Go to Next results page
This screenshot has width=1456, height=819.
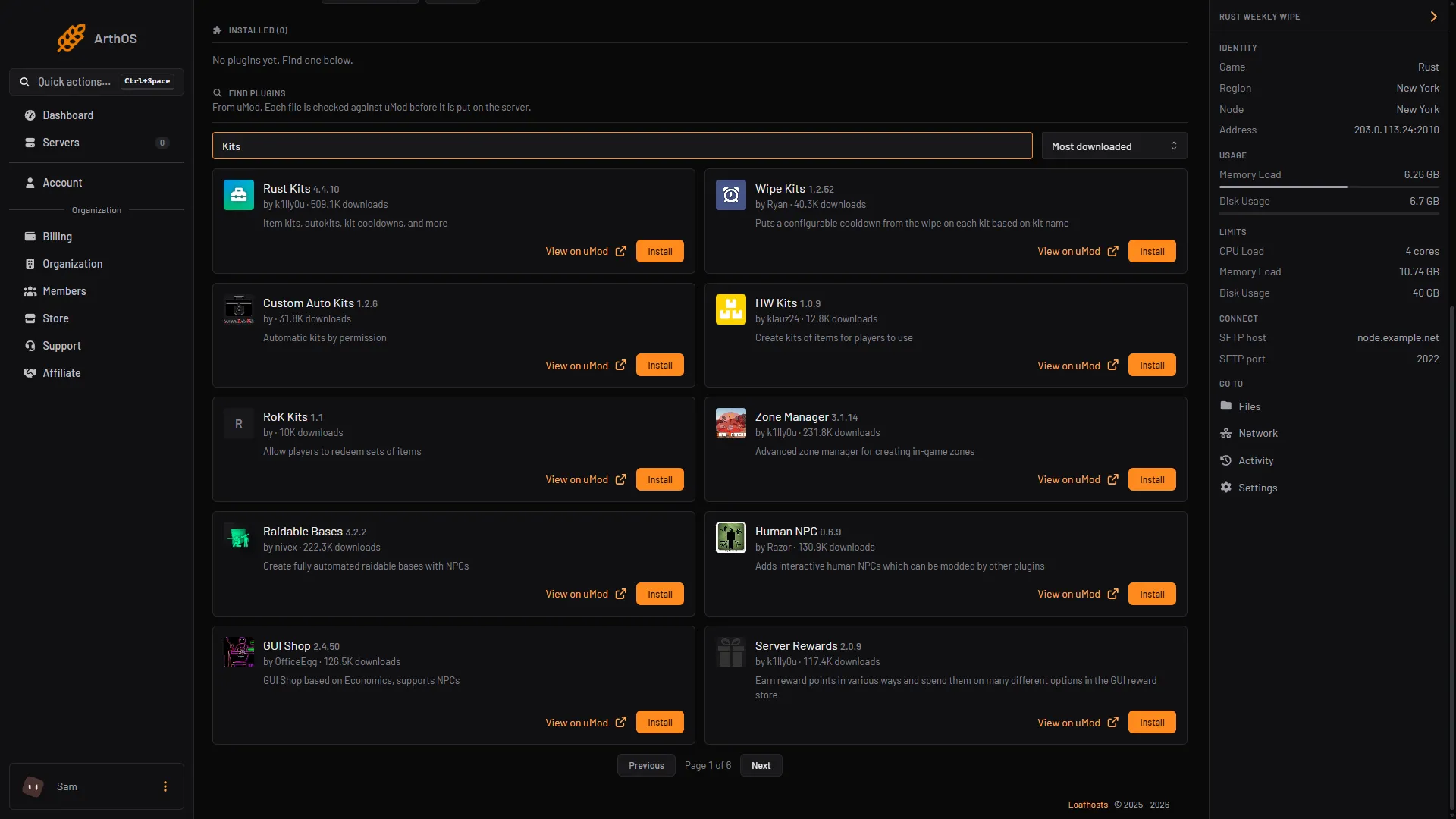[761, 765]
